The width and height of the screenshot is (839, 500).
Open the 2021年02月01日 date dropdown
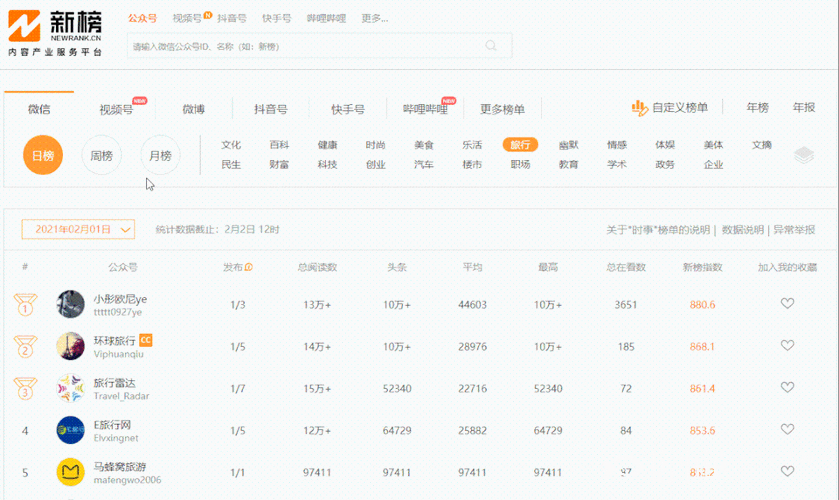pyautogui.click(x=78, y=229)
